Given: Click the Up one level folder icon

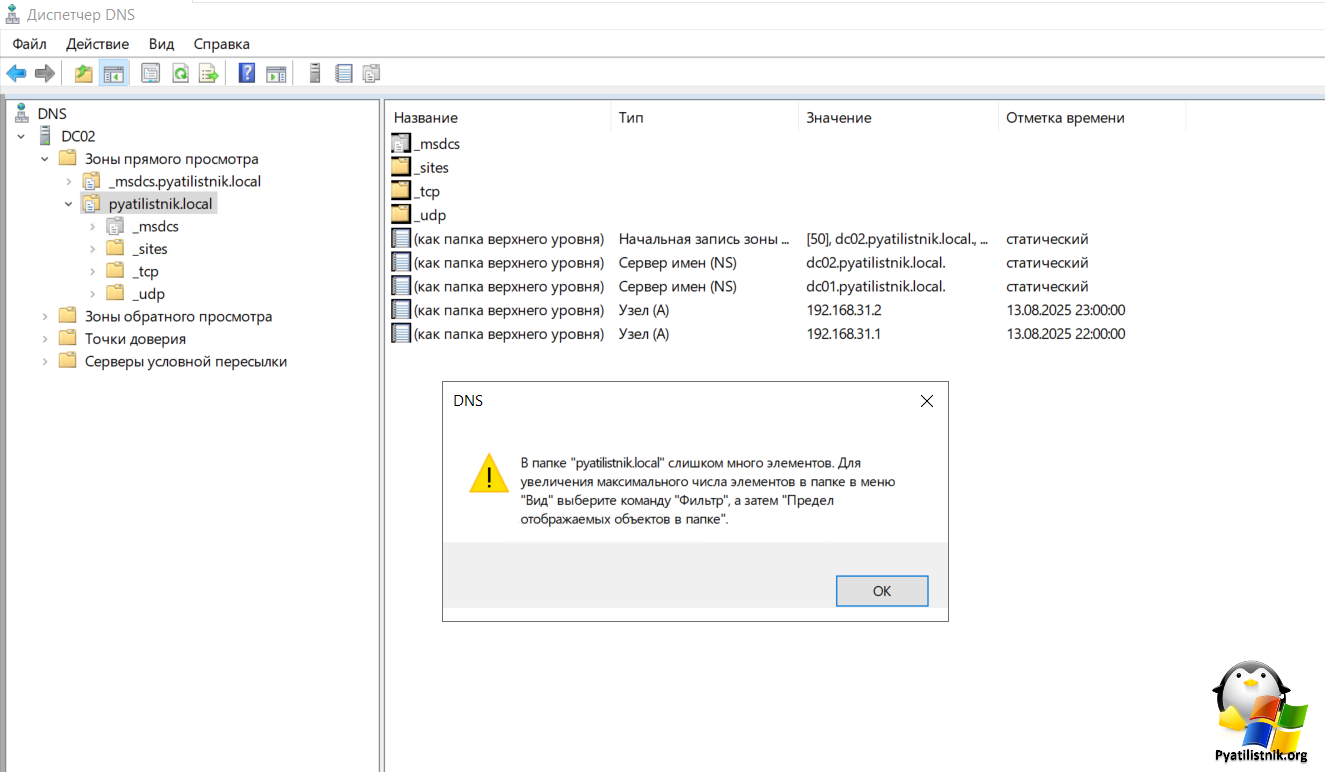Looking at the screenshot, I should pyautogui.click(x=84, y=73).
